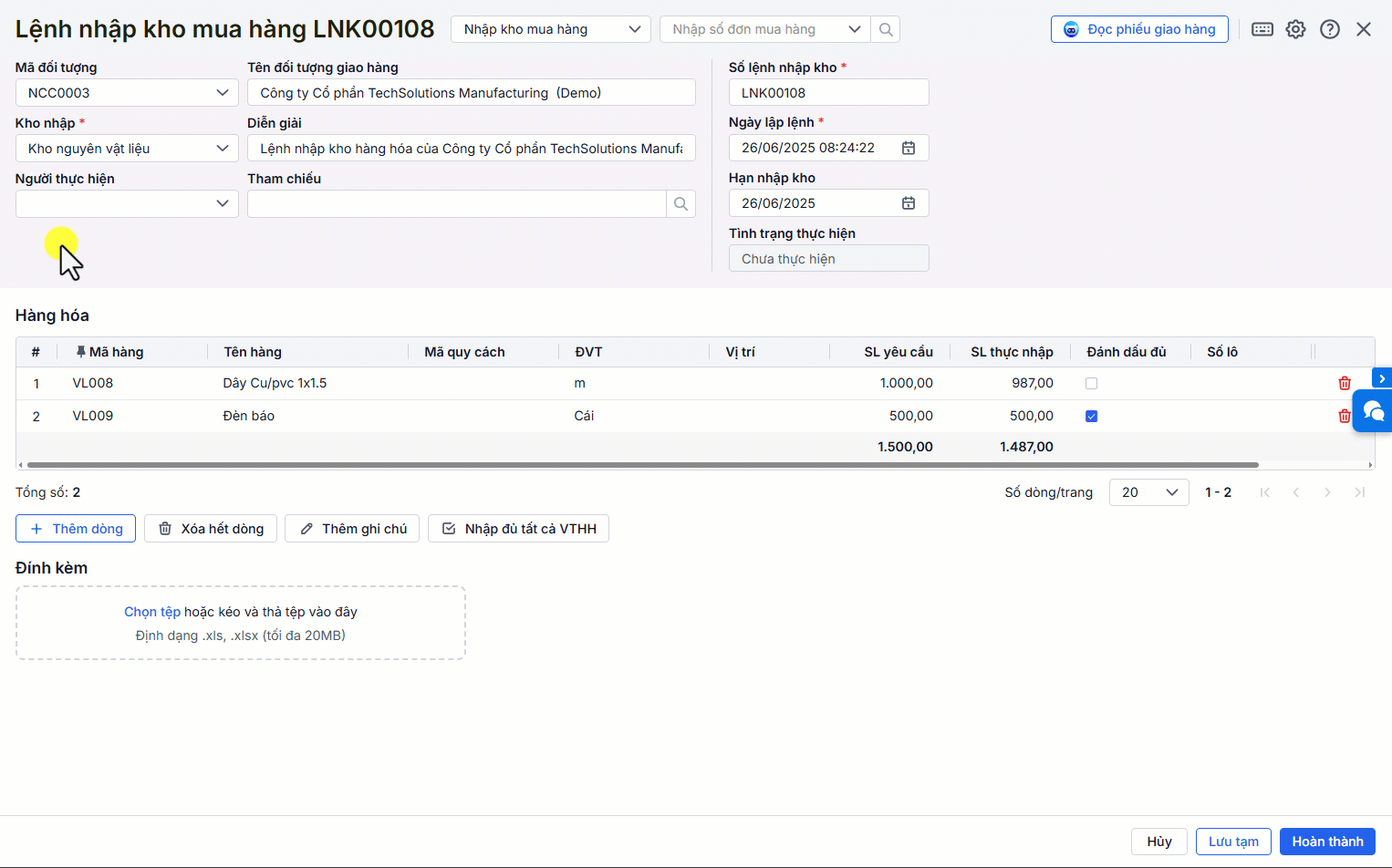
Task: Open the Kho nhập dropdown
Action: (x=127, y=149)
